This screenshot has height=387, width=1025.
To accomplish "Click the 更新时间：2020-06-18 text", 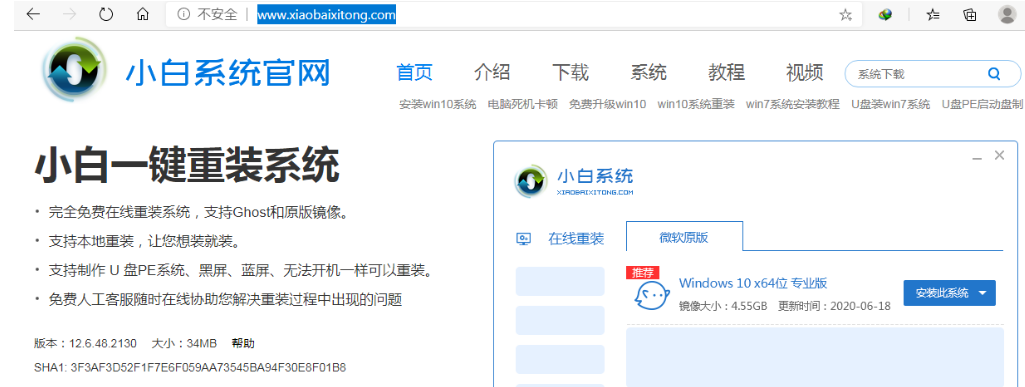I will [x=834, y=306].
